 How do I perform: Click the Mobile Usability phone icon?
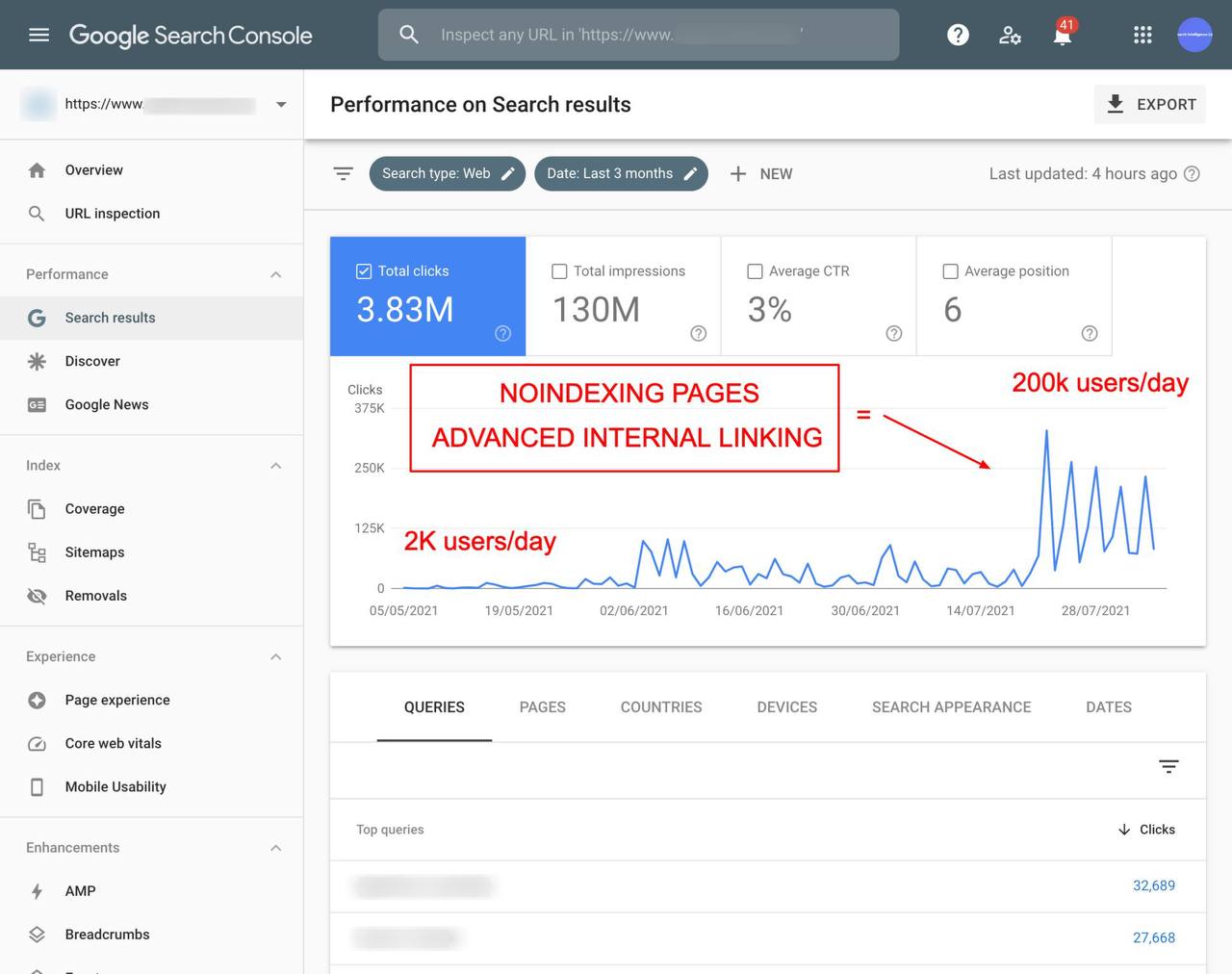[37, 787]
